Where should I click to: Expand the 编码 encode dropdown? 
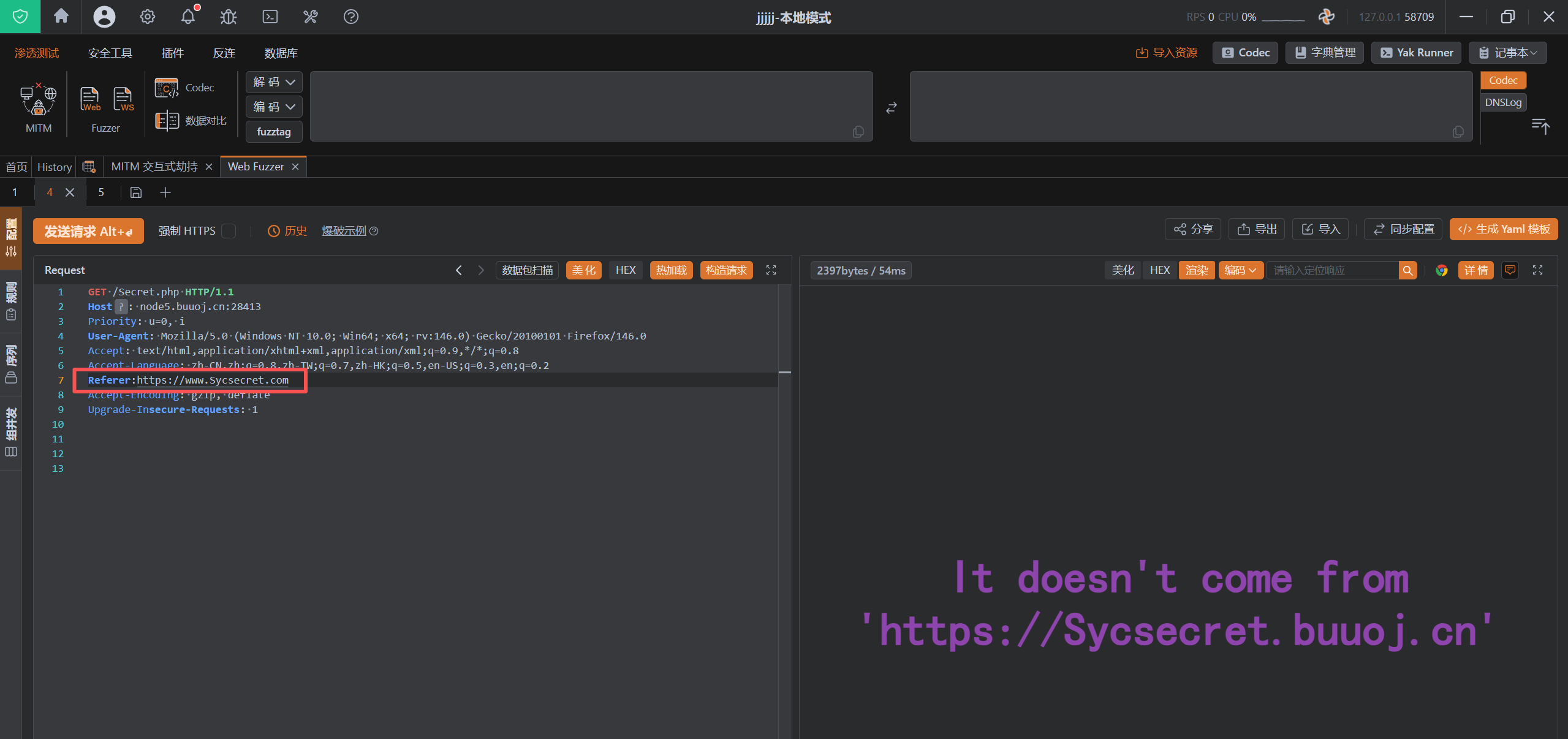click(274, 107)
